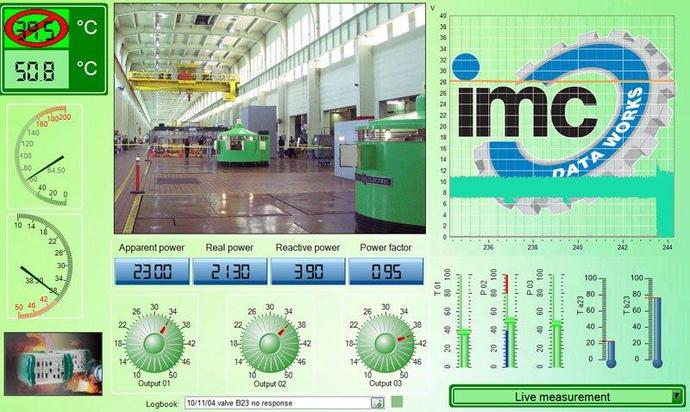Click the Logbook label
This screenshot has height=412, width=690.
[x=162, y=404]
